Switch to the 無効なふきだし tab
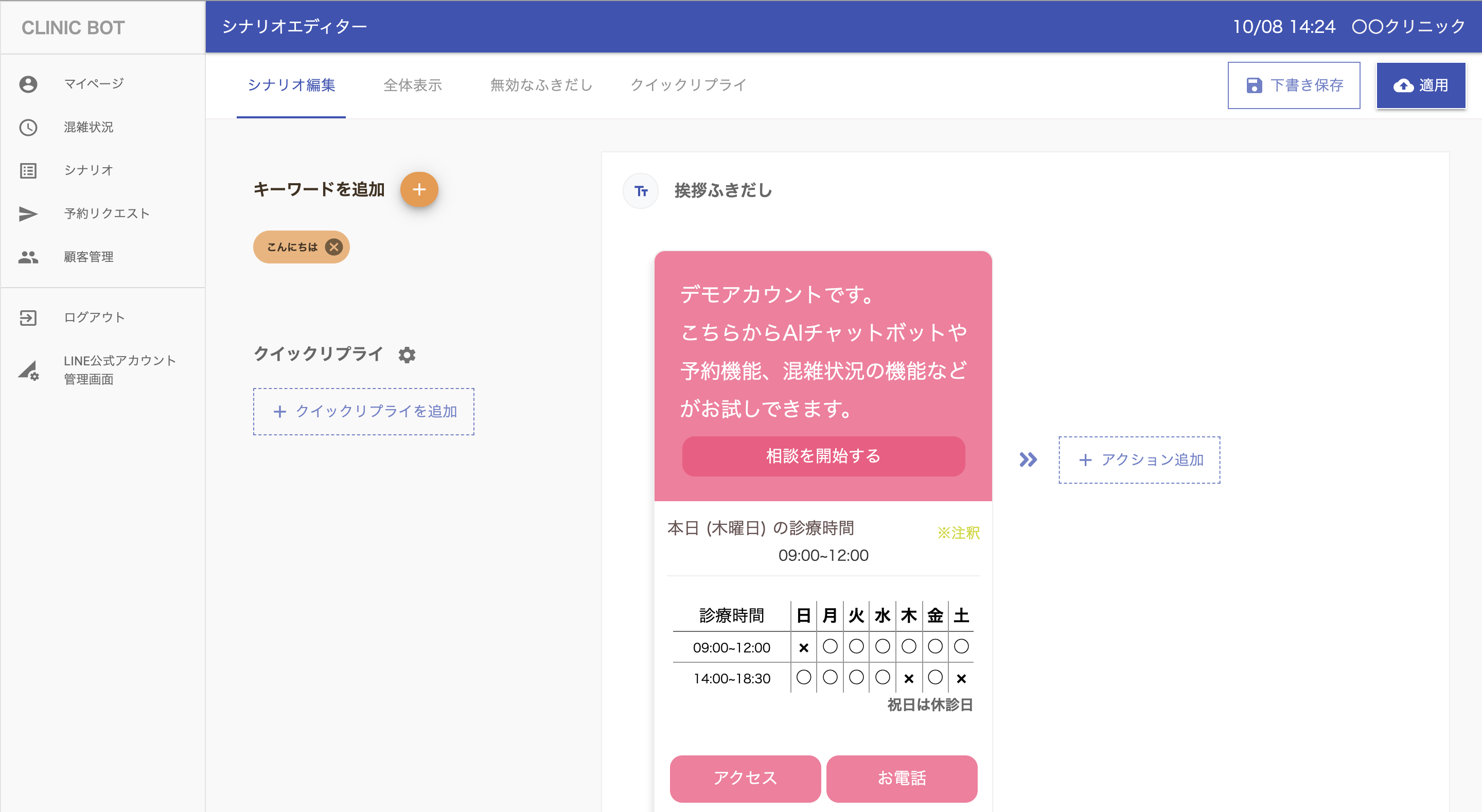The image size is (1482, 812). click(x=541, y=85)
